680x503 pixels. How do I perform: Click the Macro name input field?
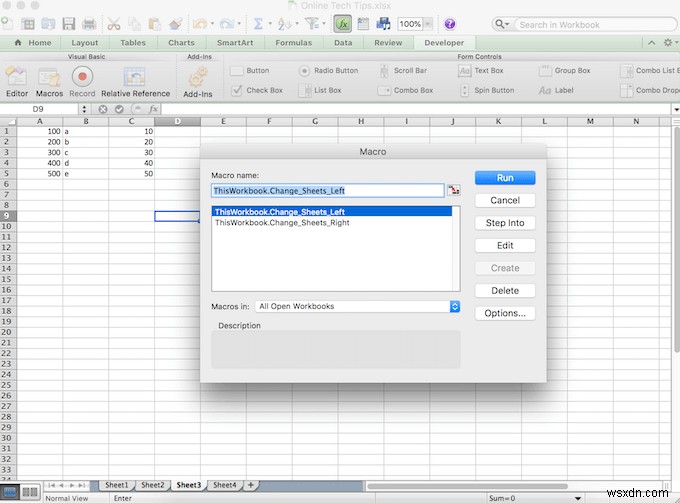[328, 190]
